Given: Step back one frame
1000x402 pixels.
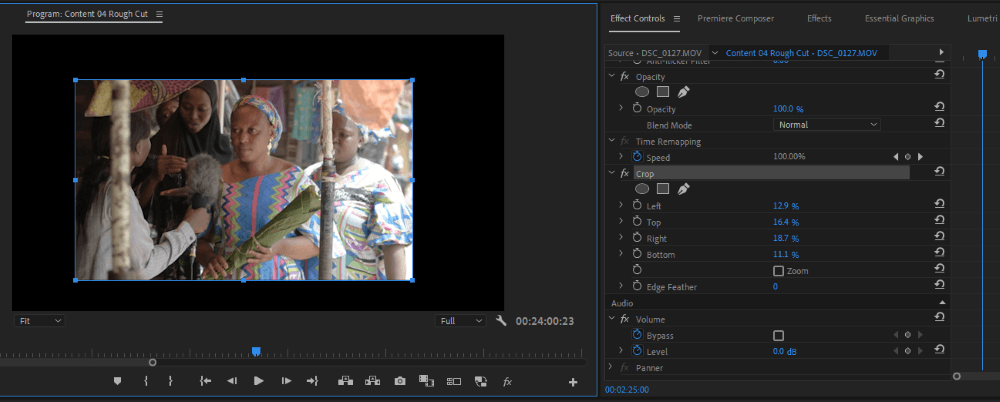Looking at the screenshot, I should tap(232, 381).
